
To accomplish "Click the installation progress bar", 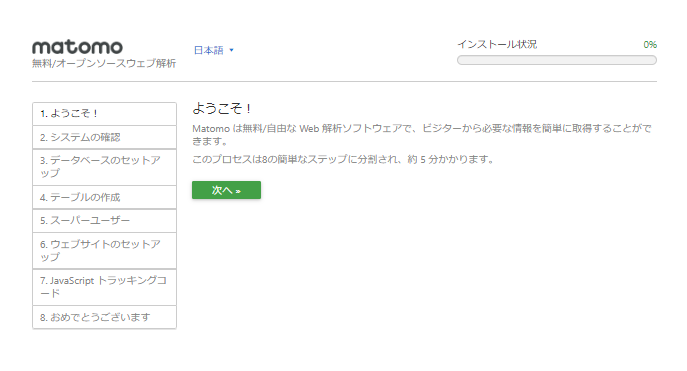I will point(556,60).
